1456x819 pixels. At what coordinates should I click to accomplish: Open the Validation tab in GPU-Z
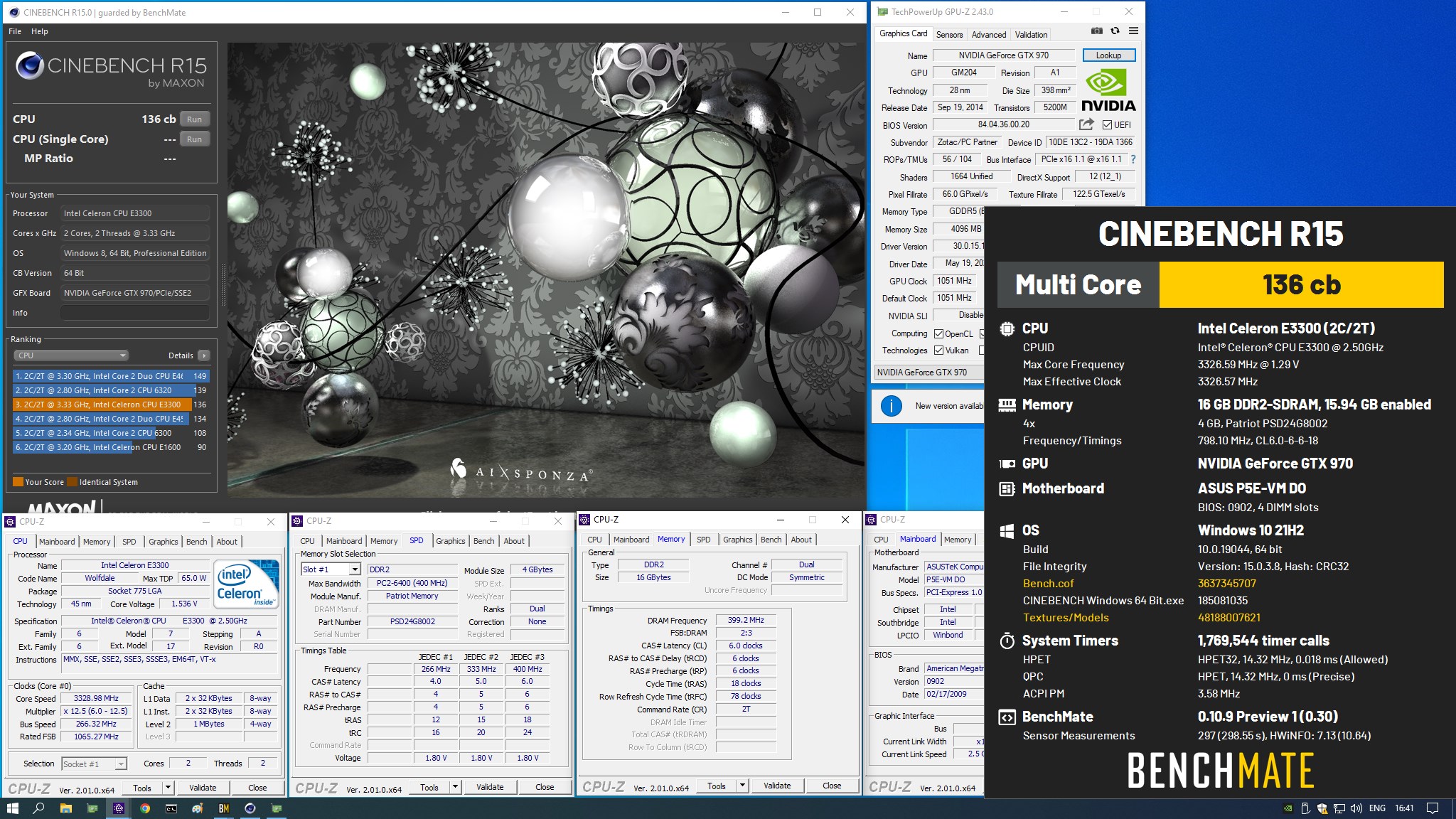tap(1031, 34)
